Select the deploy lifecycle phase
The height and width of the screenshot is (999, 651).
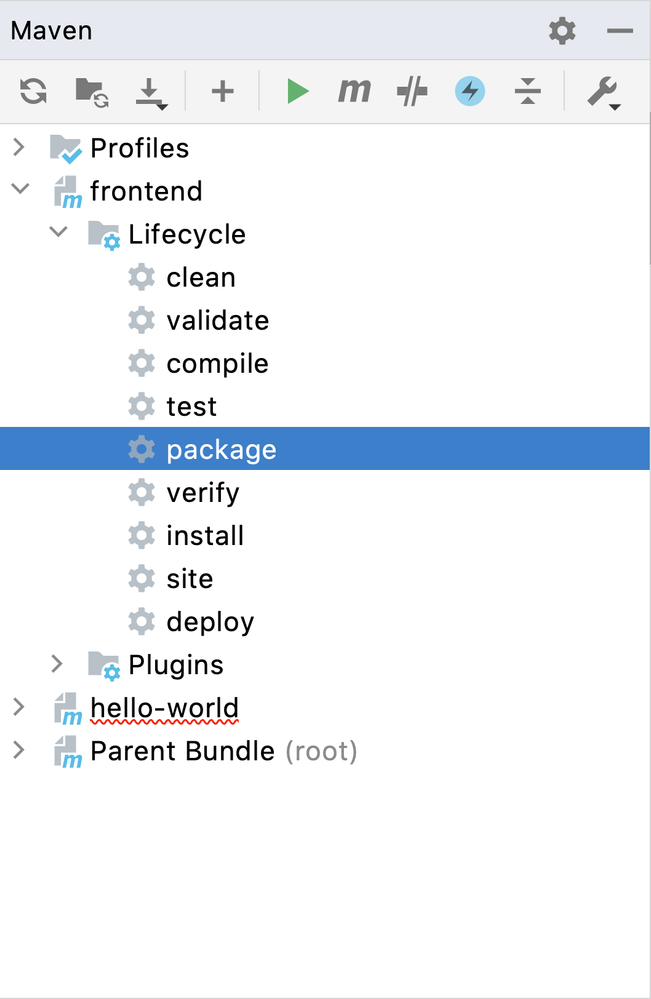pos(210,621)
